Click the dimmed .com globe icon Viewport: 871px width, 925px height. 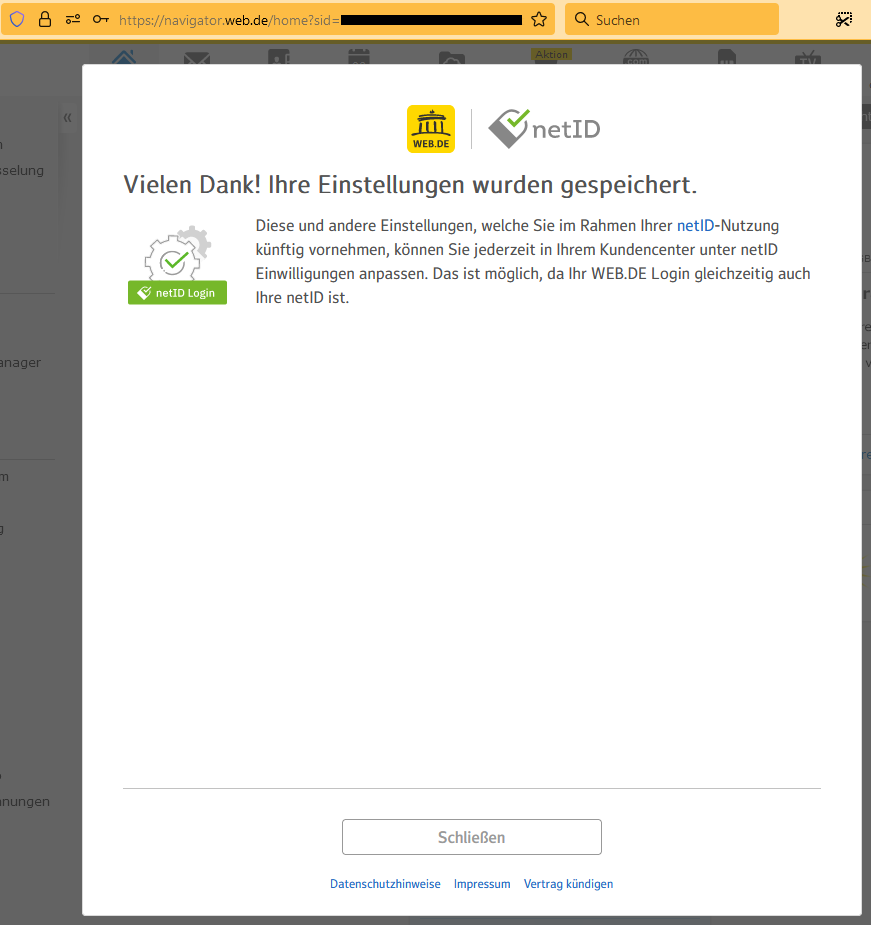pyautogui.click(x=636, y=58)
